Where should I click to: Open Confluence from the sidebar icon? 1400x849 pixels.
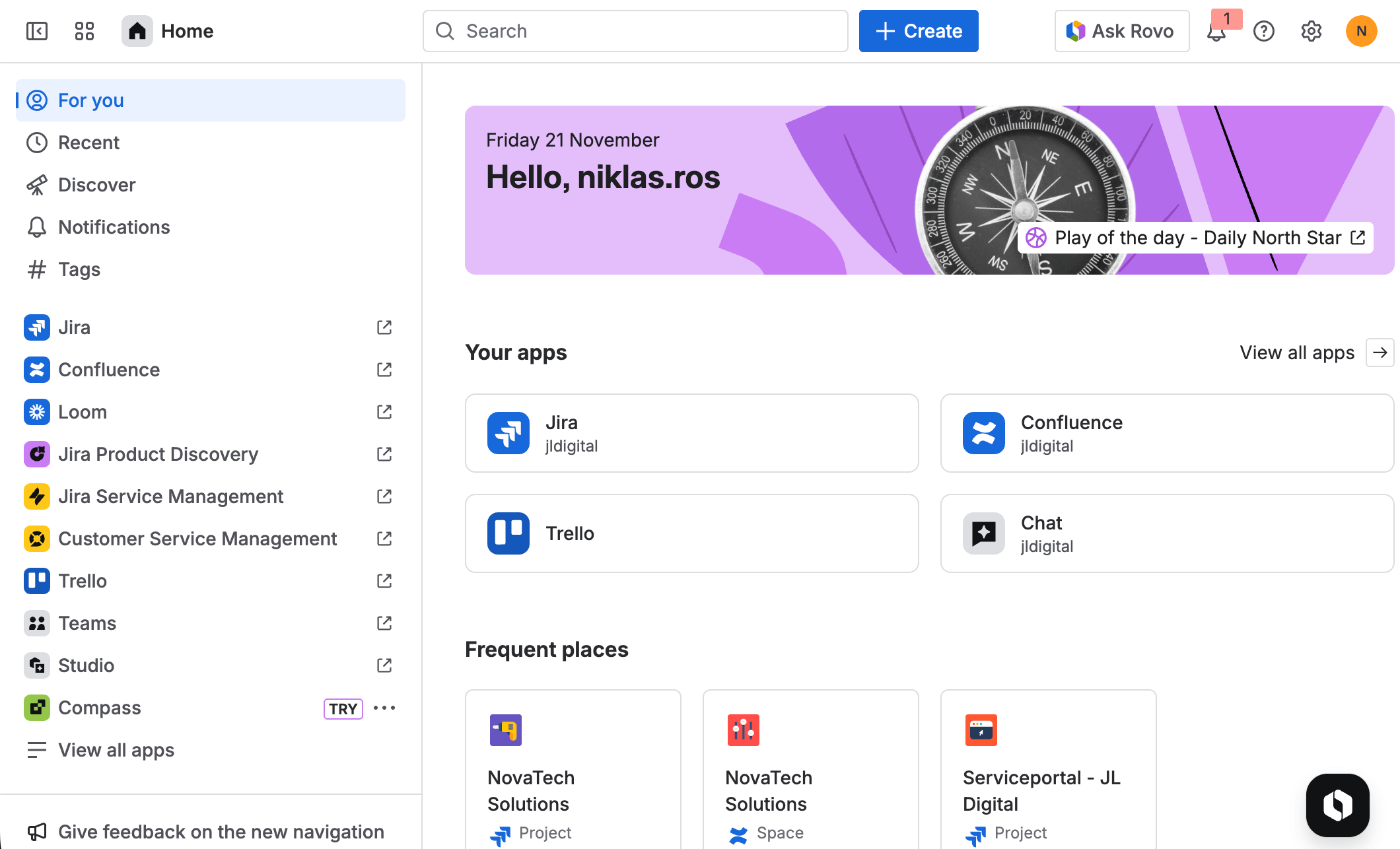(x=37, y=370)
